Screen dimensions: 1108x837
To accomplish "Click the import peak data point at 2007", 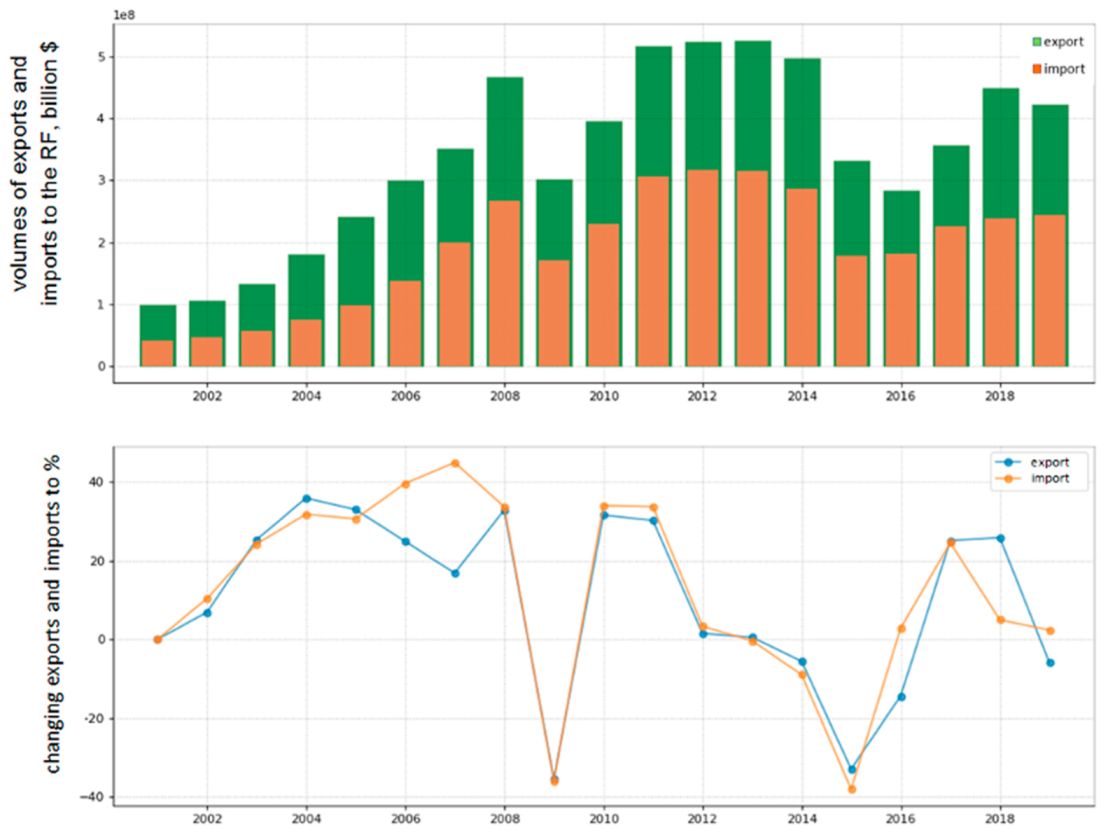I will (455, 463).
